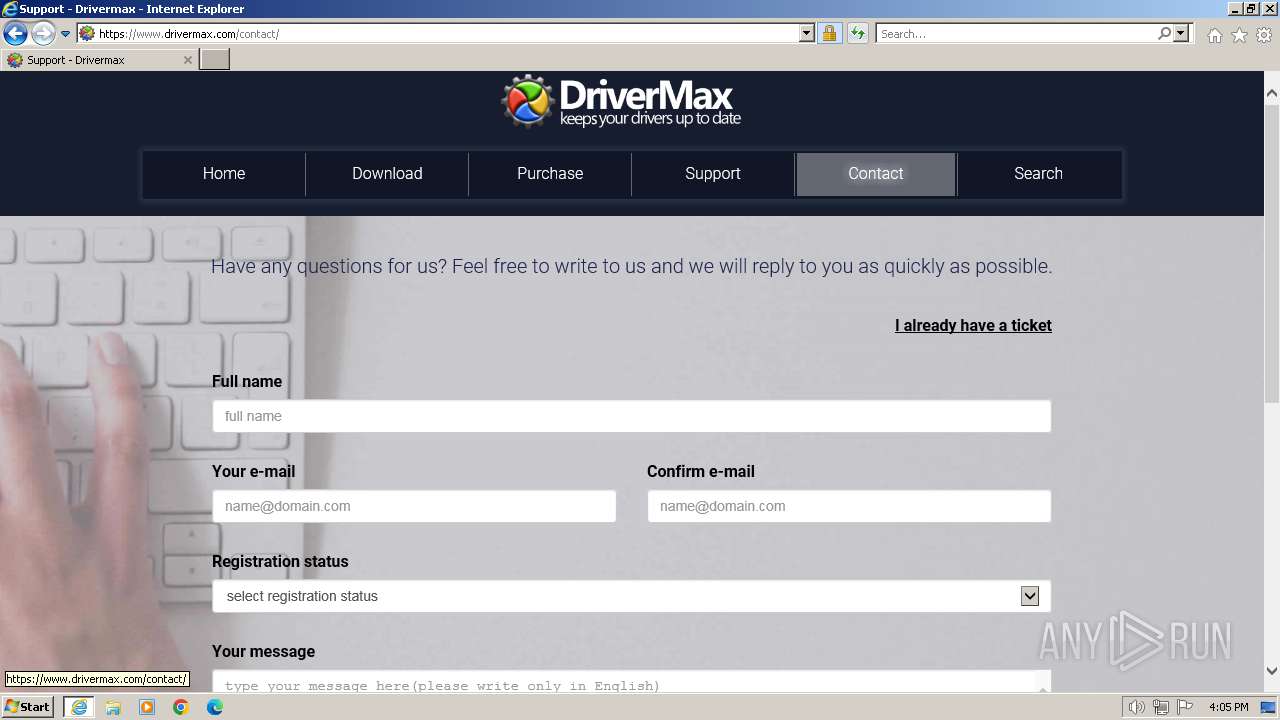Click the show desktop icon by clock
The width and height of the screenshot is (1280, 720).
click(x=1269, y=707)
